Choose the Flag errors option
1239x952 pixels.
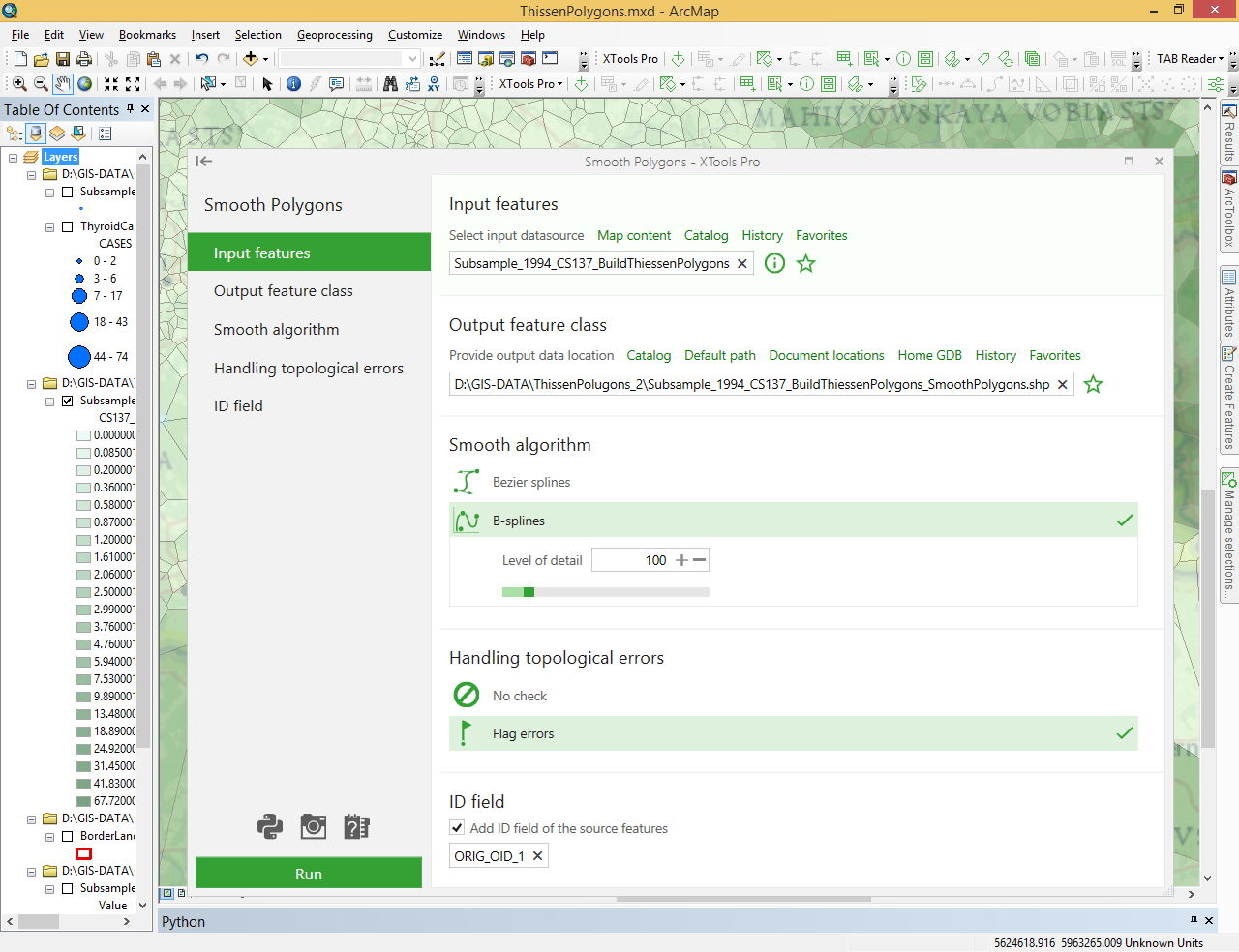[794, 733]
